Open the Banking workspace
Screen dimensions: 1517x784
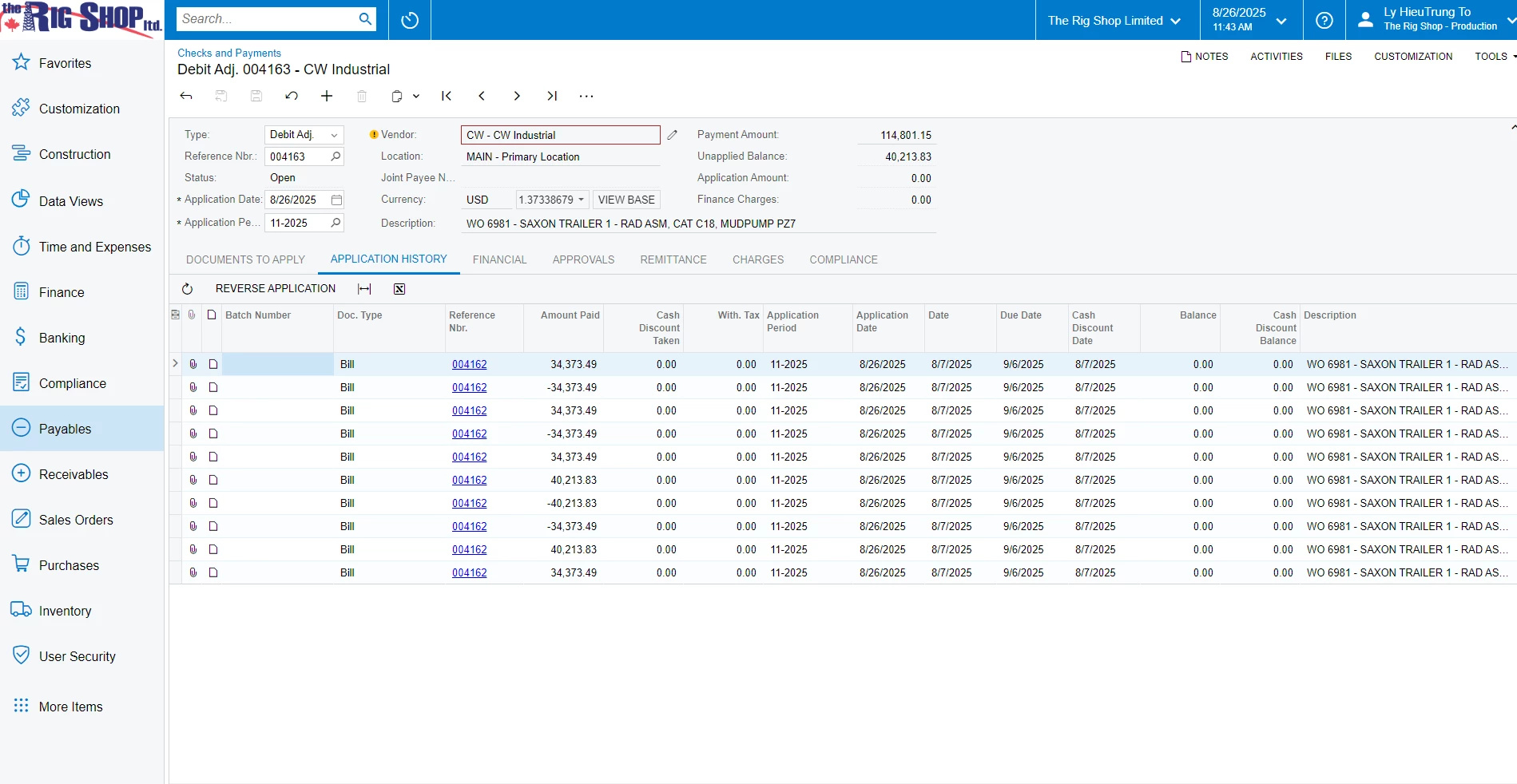pos(81,338)
